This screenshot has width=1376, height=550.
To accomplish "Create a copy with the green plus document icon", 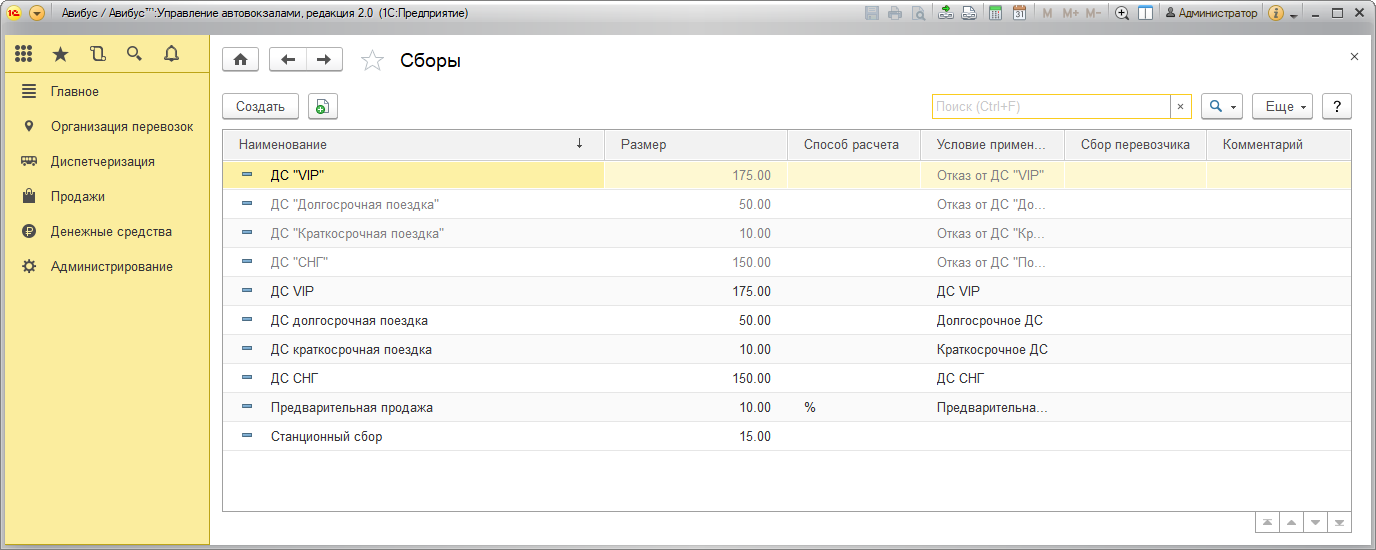I will click(x=323, y=106).
